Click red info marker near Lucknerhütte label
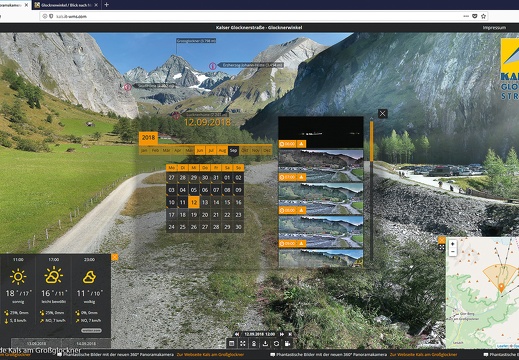Viewport: 519px width, 360px height. pyautogui.click(x=176, y=116)
